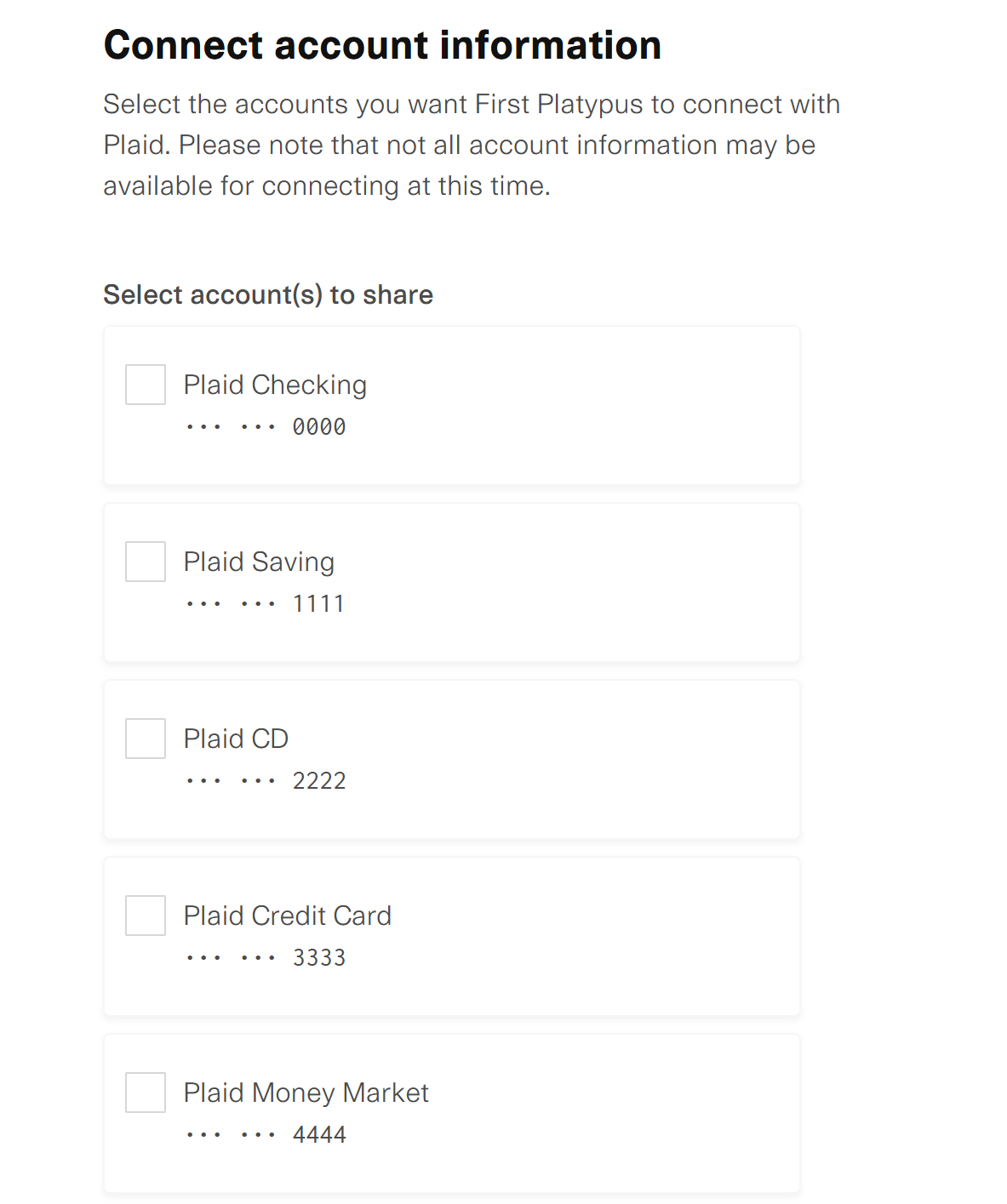Click the masked account number ending 2222
Image resolution: width=1007 pixels, height=1204 pixels.
(266, 781)
